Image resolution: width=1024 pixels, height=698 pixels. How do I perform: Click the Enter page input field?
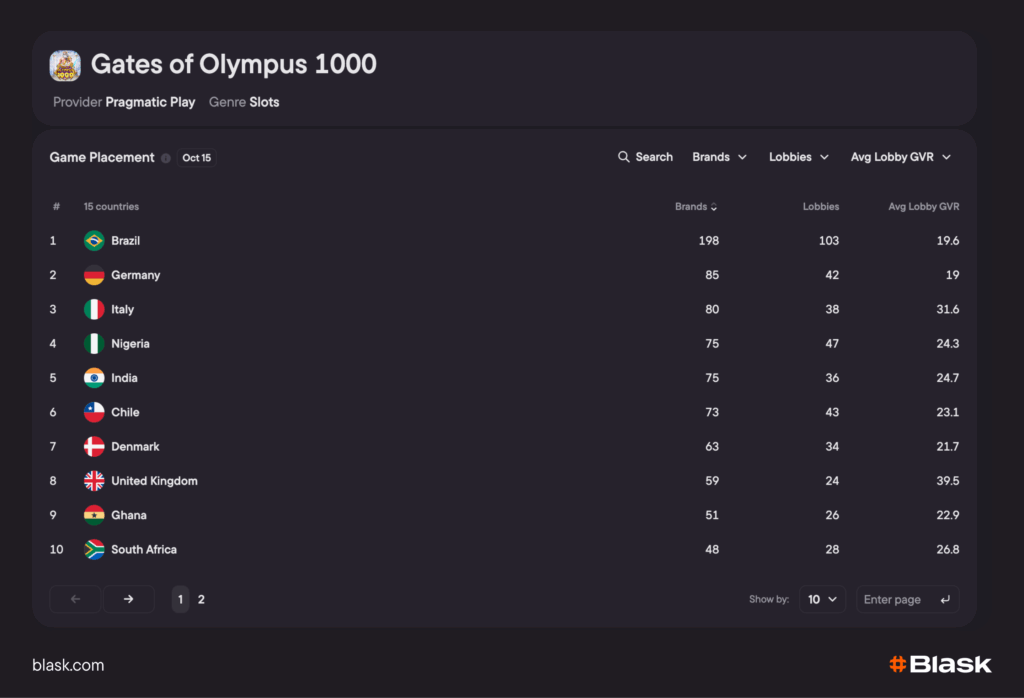(898, 599)
